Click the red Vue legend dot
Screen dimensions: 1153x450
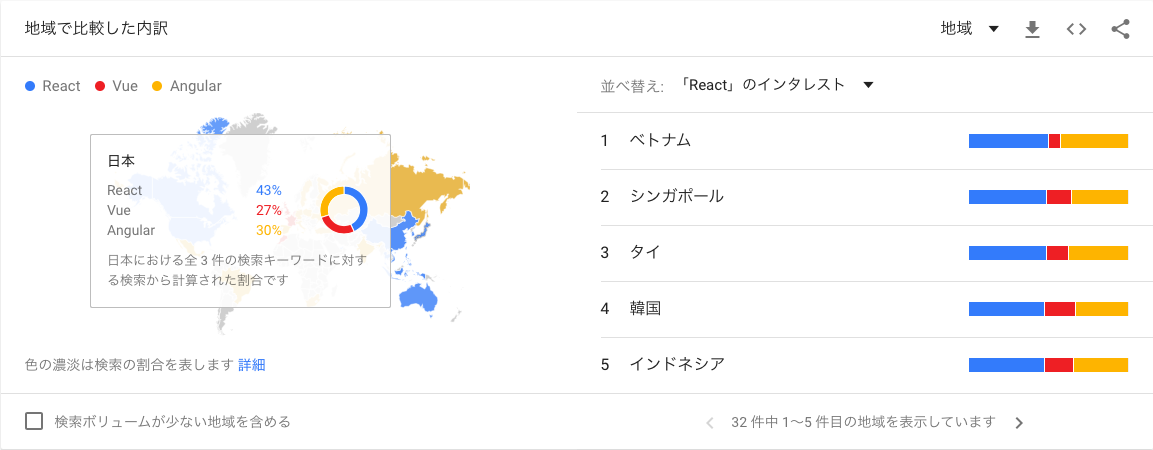tap(99, 86)
